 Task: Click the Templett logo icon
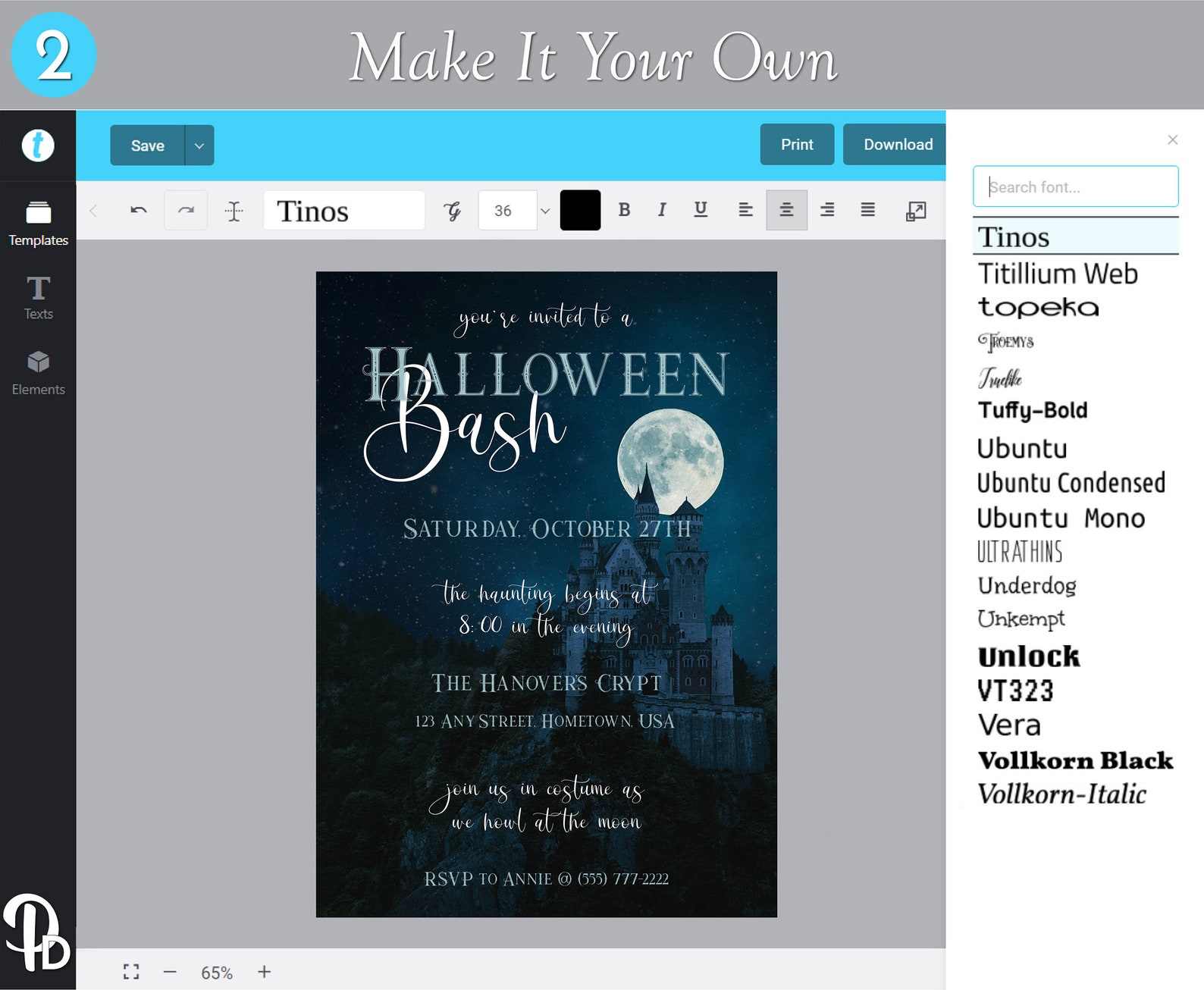click(x=38, y=146)
